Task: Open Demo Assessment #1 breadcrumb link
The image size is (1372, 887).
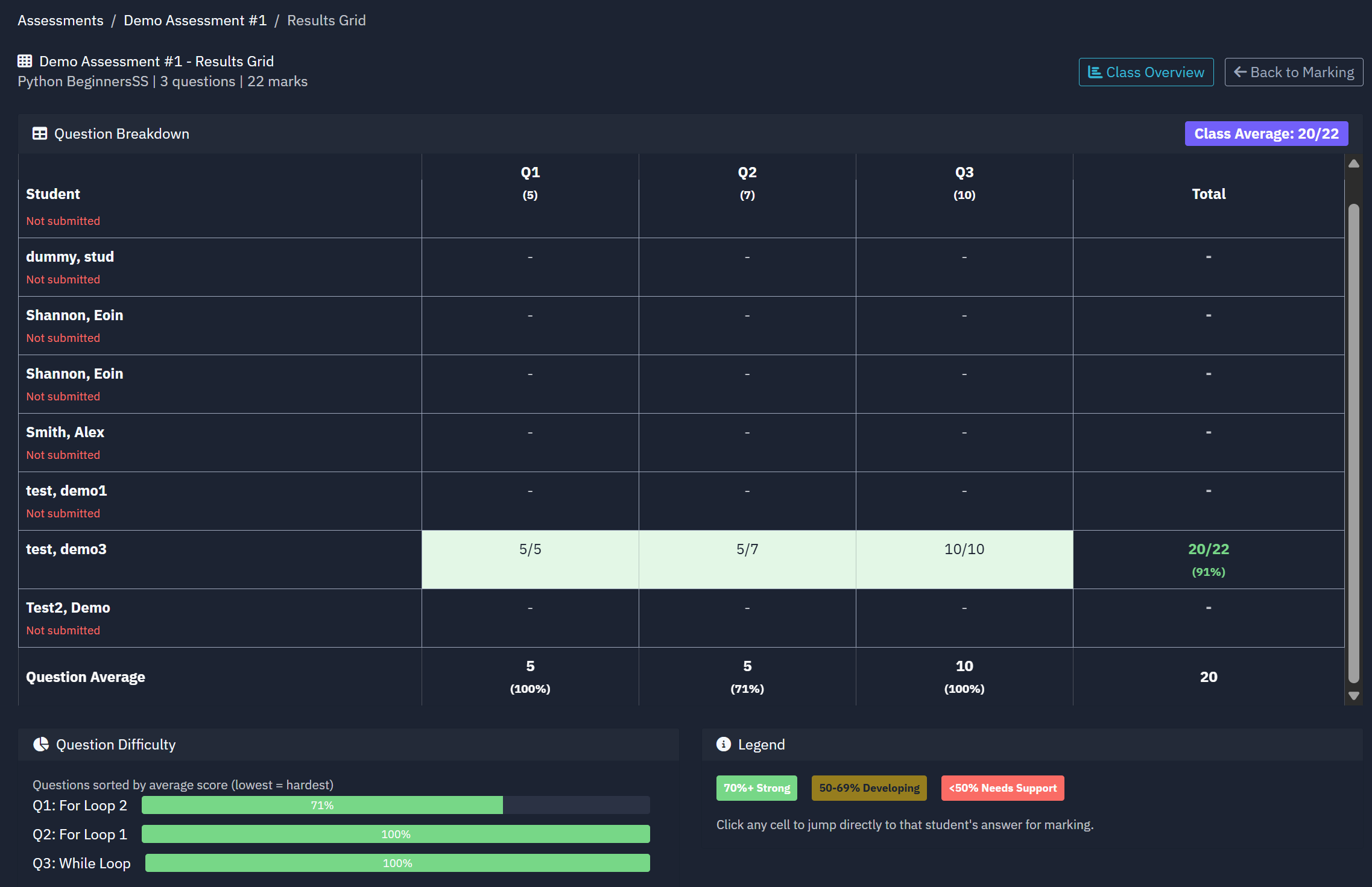Action: point(195,21)
